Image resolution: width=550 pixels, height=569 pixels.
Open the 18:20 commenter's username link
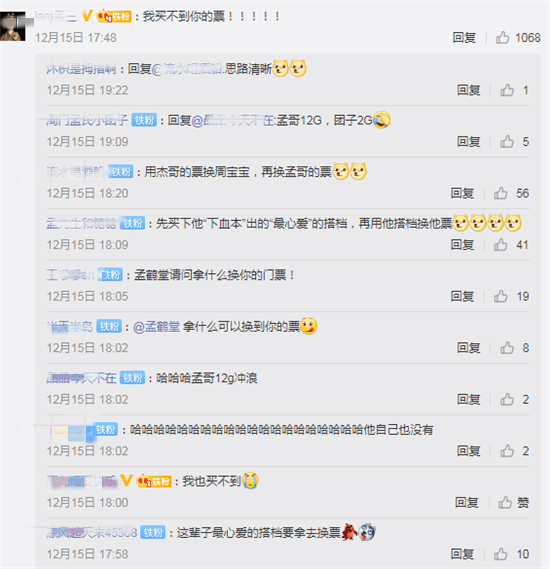pos(75,172)
